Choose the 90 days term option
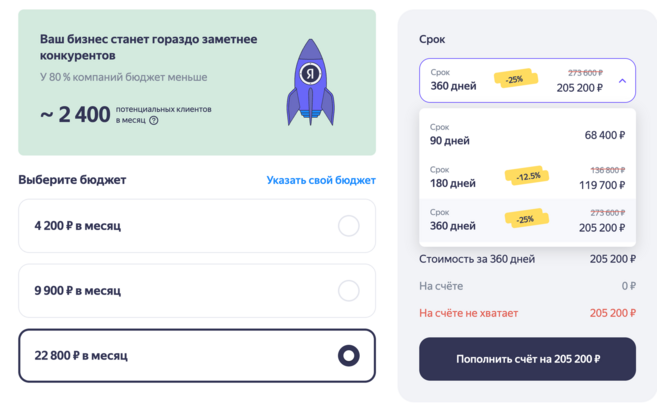 click(x=450, y=134)
